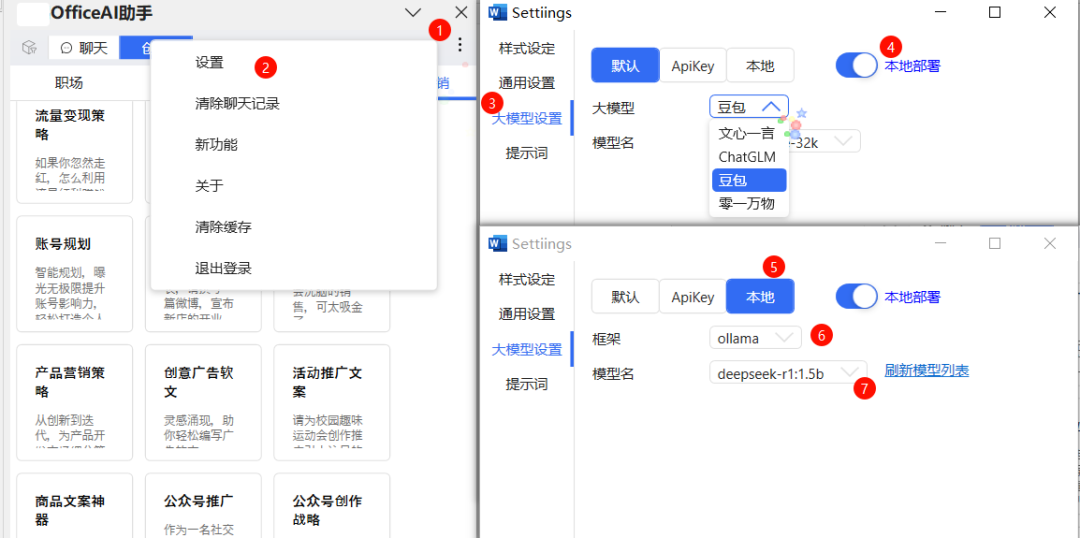Open 大模型设置 in upper Settiings sidebar
The width and height of the screenshot is (1080, 538).
point(527,118)
